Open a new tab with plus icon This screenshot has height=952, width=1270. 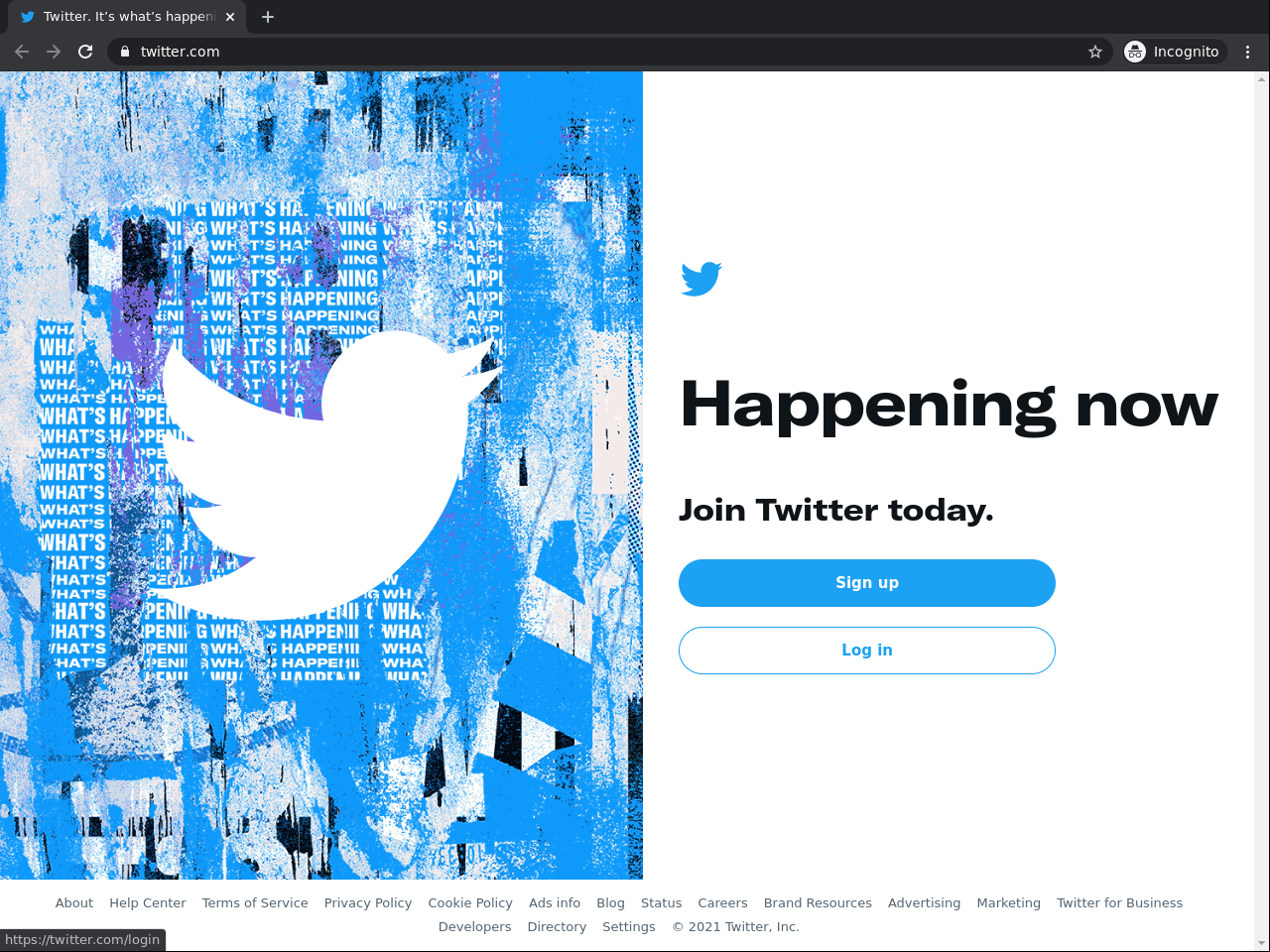268,17
